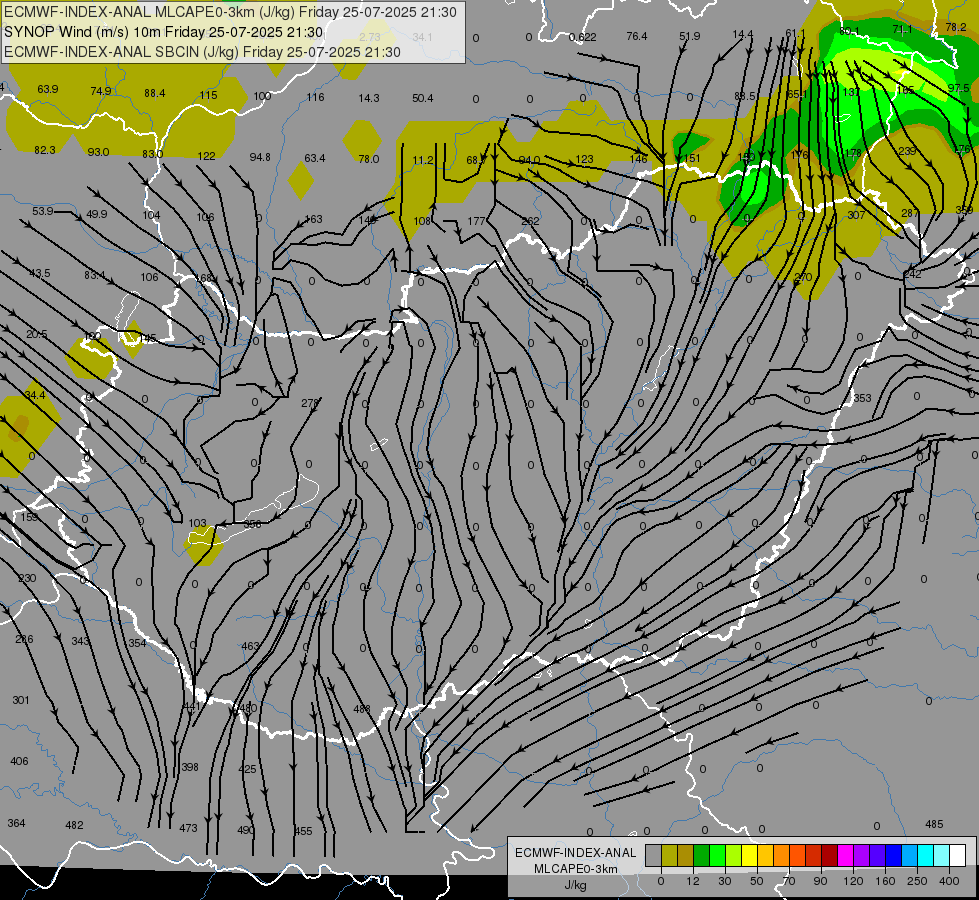Click the map value 425

point(247,769)
